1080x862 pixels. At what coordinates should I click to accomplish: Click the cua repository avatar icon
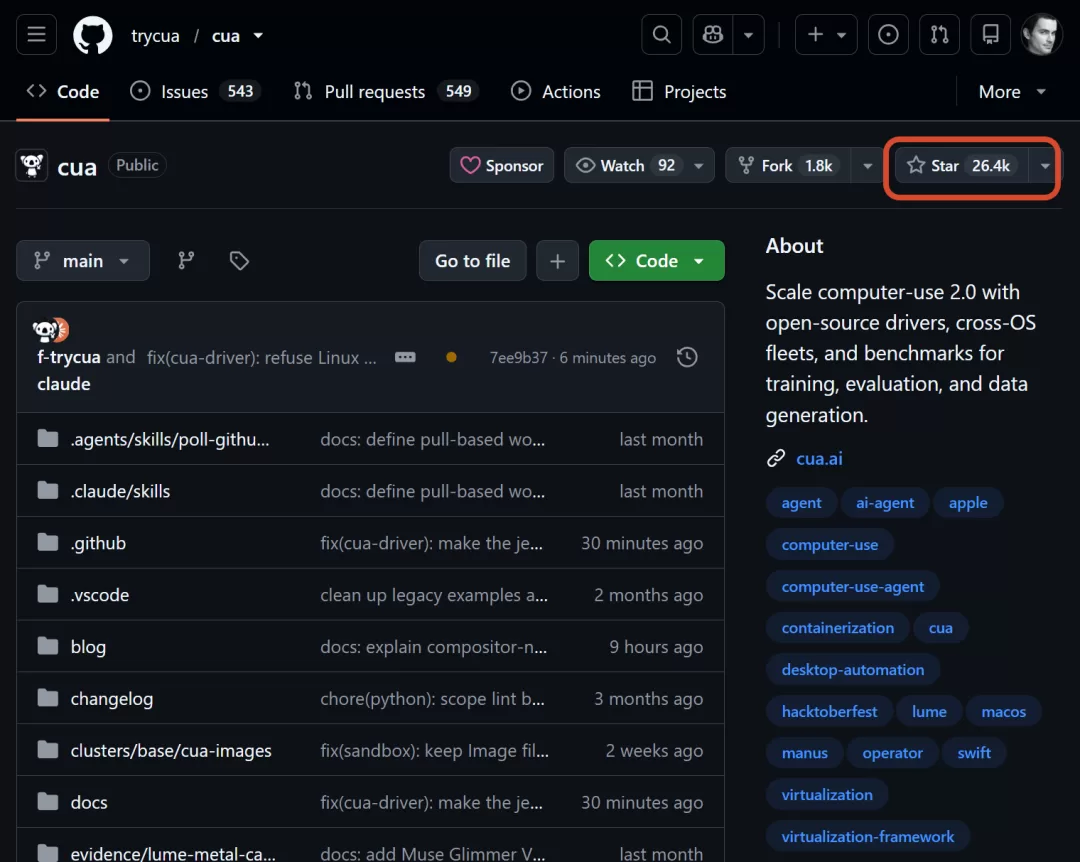coord(32,165)
